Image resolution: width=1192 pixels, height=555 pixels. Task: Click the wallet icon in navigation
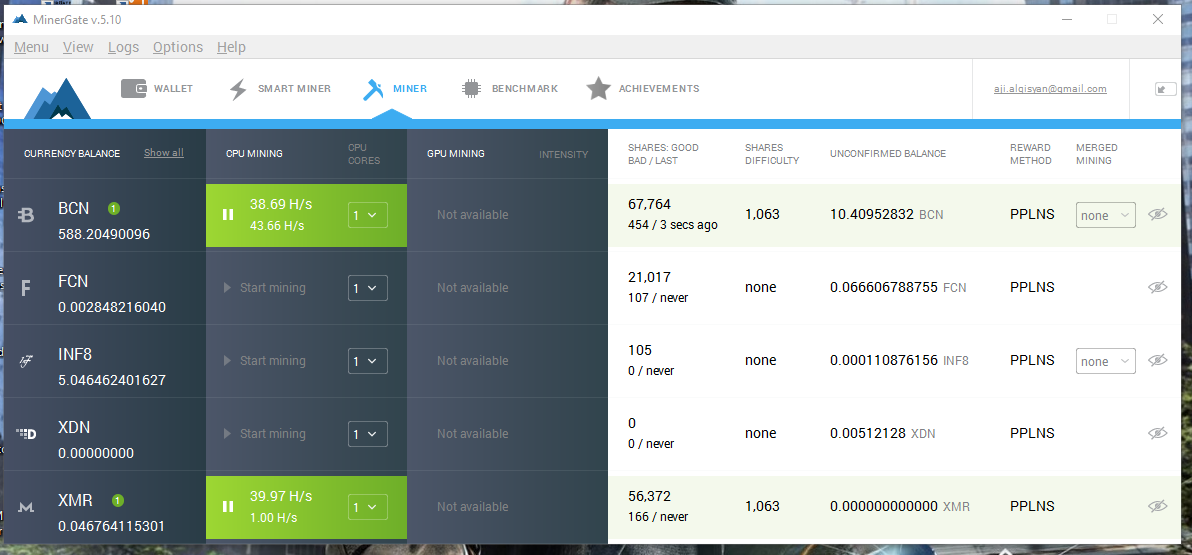coord(133,89)
